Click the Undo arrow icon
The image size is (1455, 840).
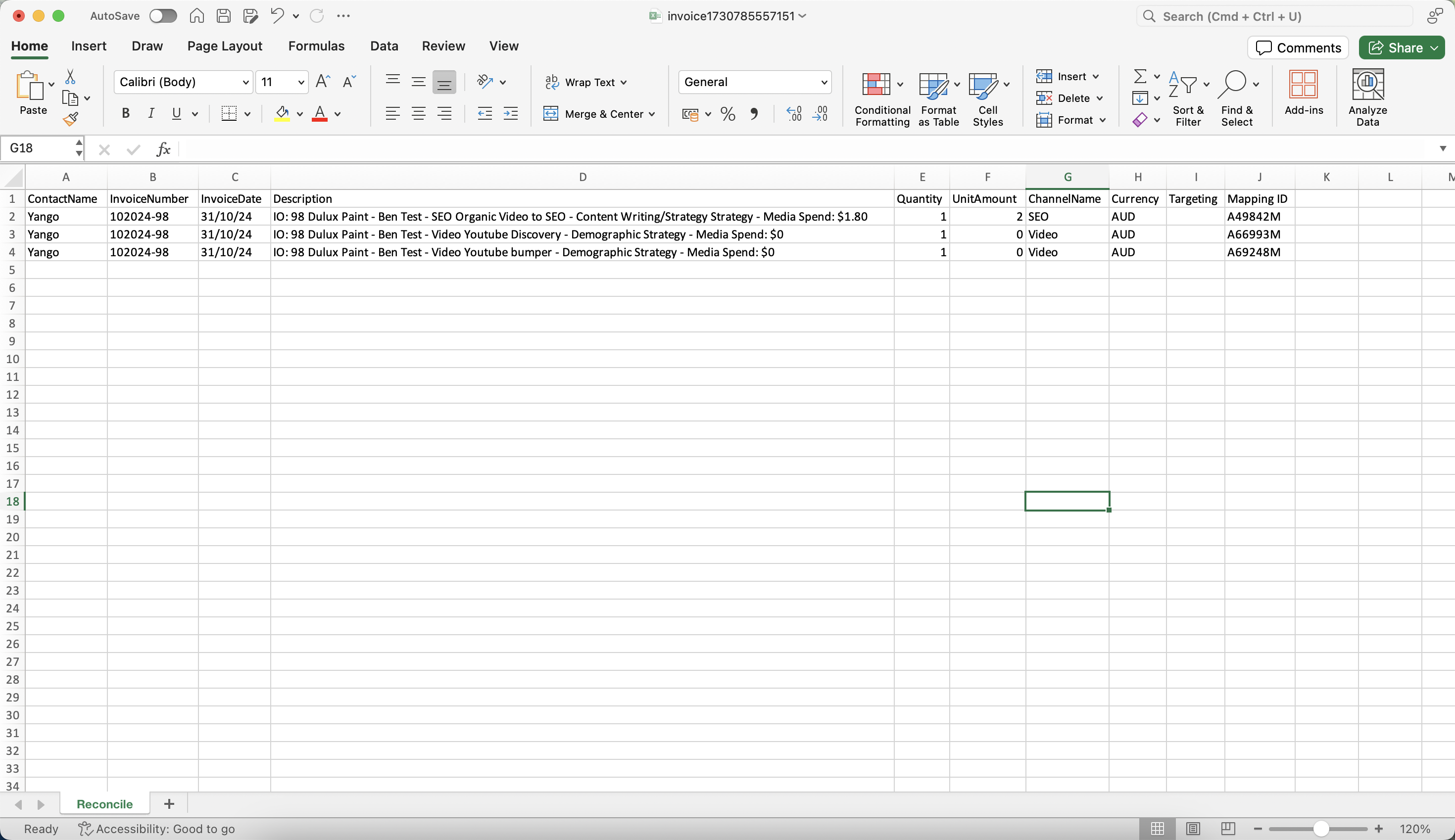pos(277,15)
